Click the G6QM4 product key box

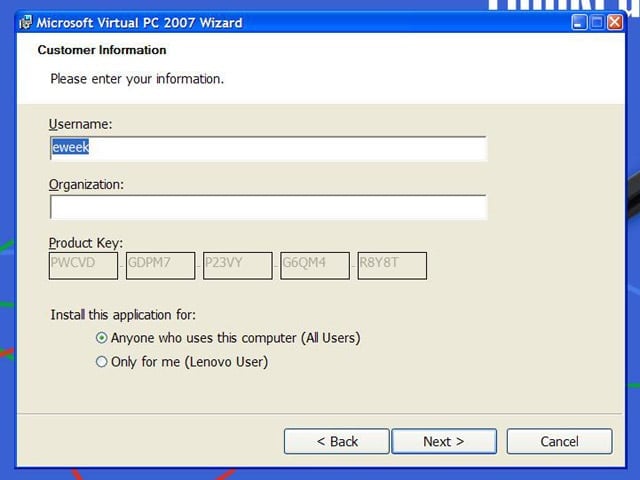tap(315, 265)
